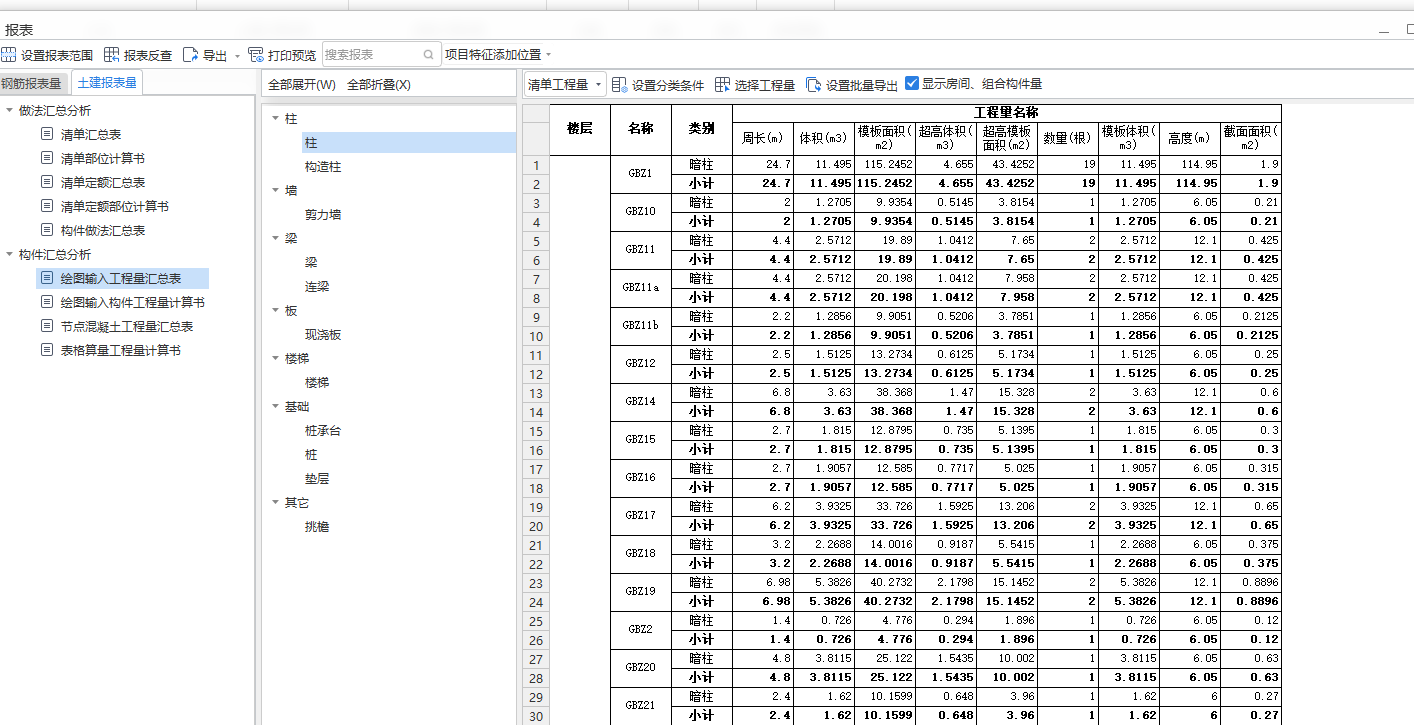Select row number 1 header

[536, 165]
